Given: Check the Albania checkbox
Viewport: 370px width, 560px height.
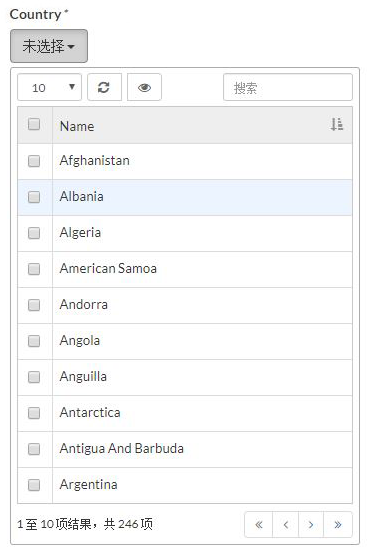Looking at the screenshot, I should pyautogui.click(x=34, y=197).
